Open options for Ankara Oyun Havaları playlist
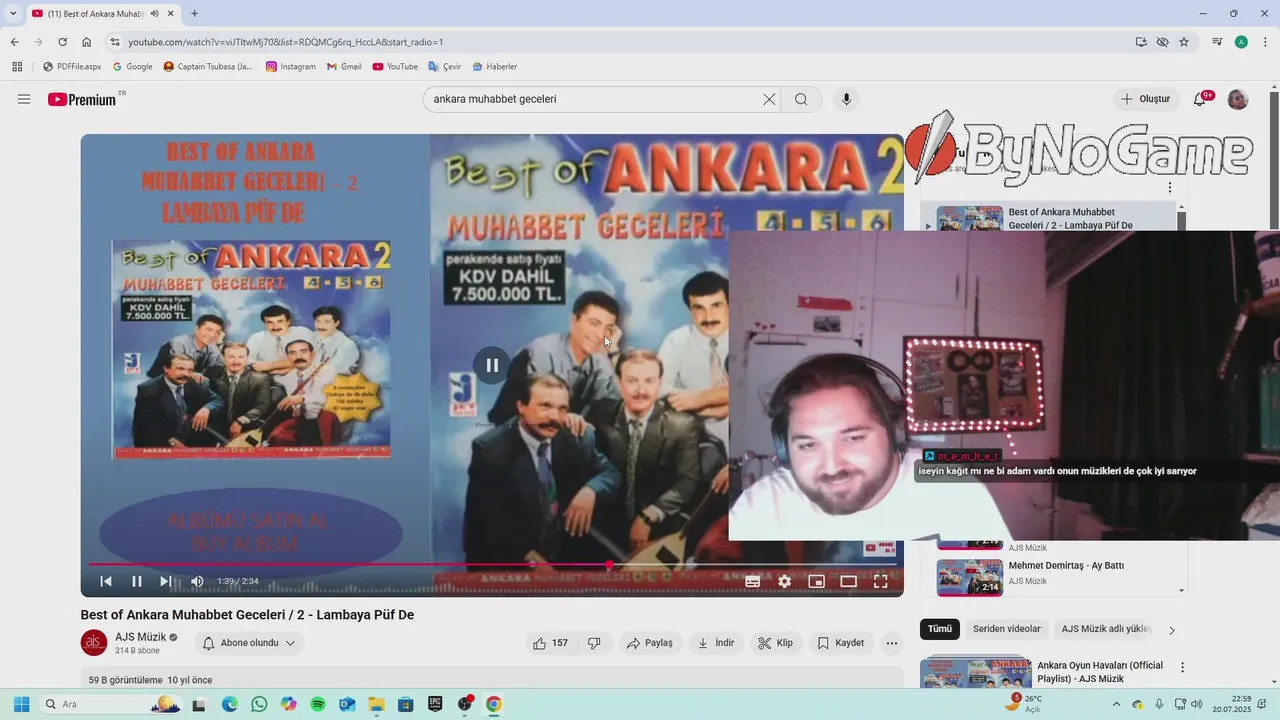 1182,667
